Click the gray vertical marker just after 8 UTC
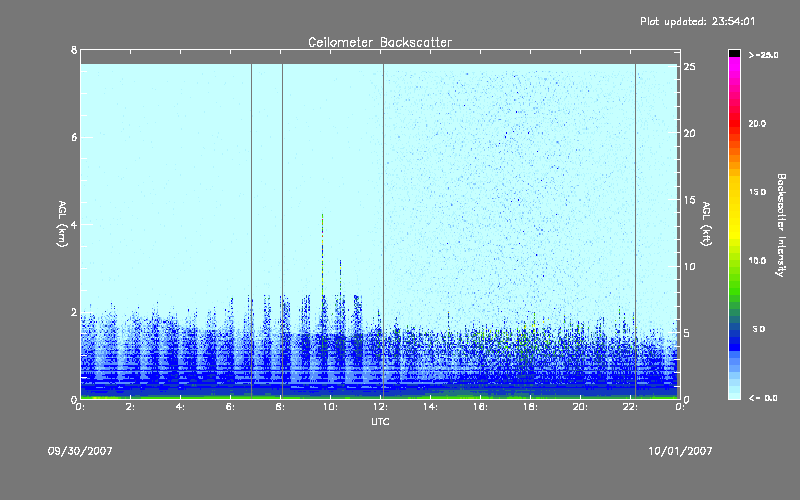 (283, 231)
